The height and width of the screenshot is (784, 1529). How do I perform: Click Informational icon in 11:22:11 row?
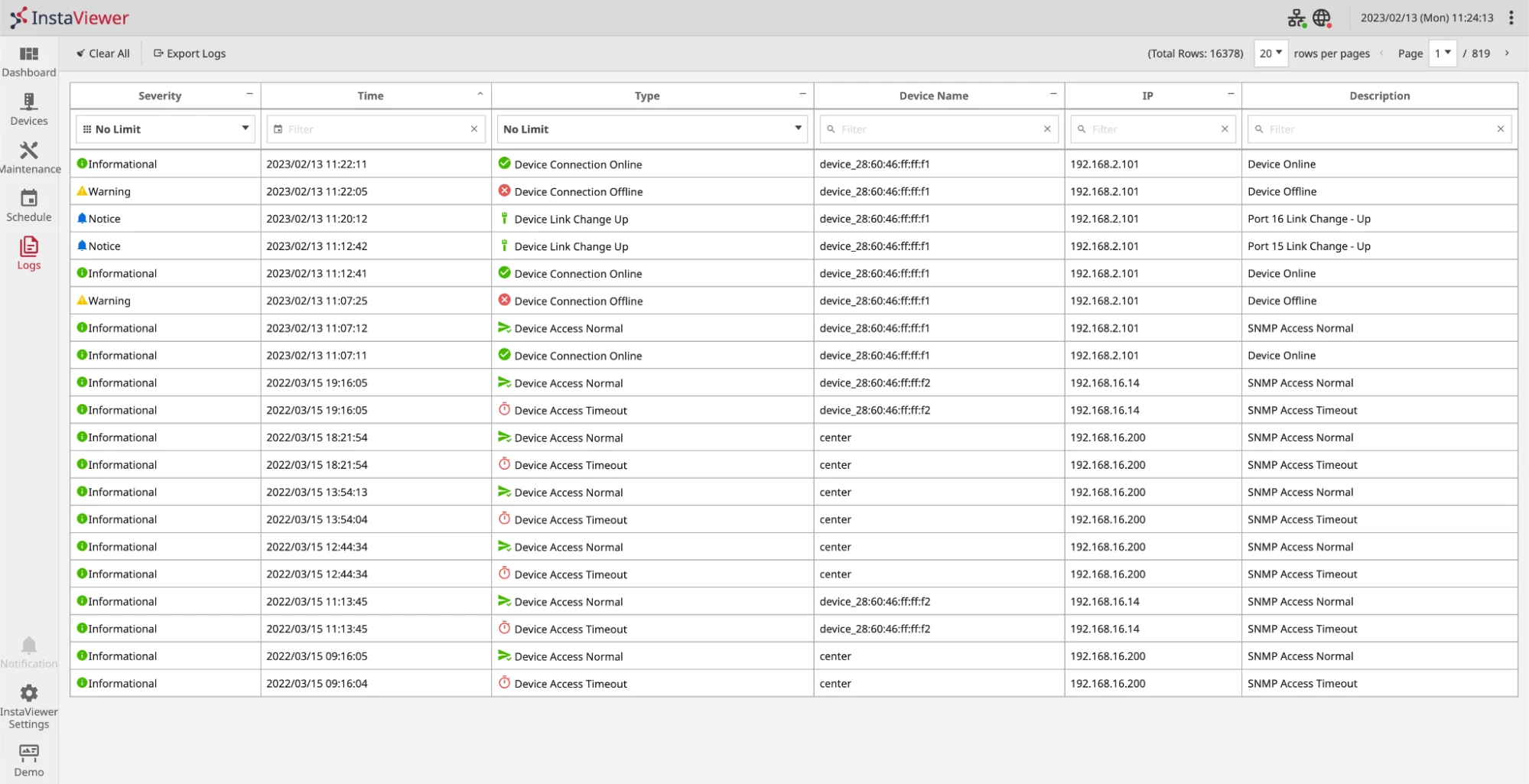coord(82,163)
